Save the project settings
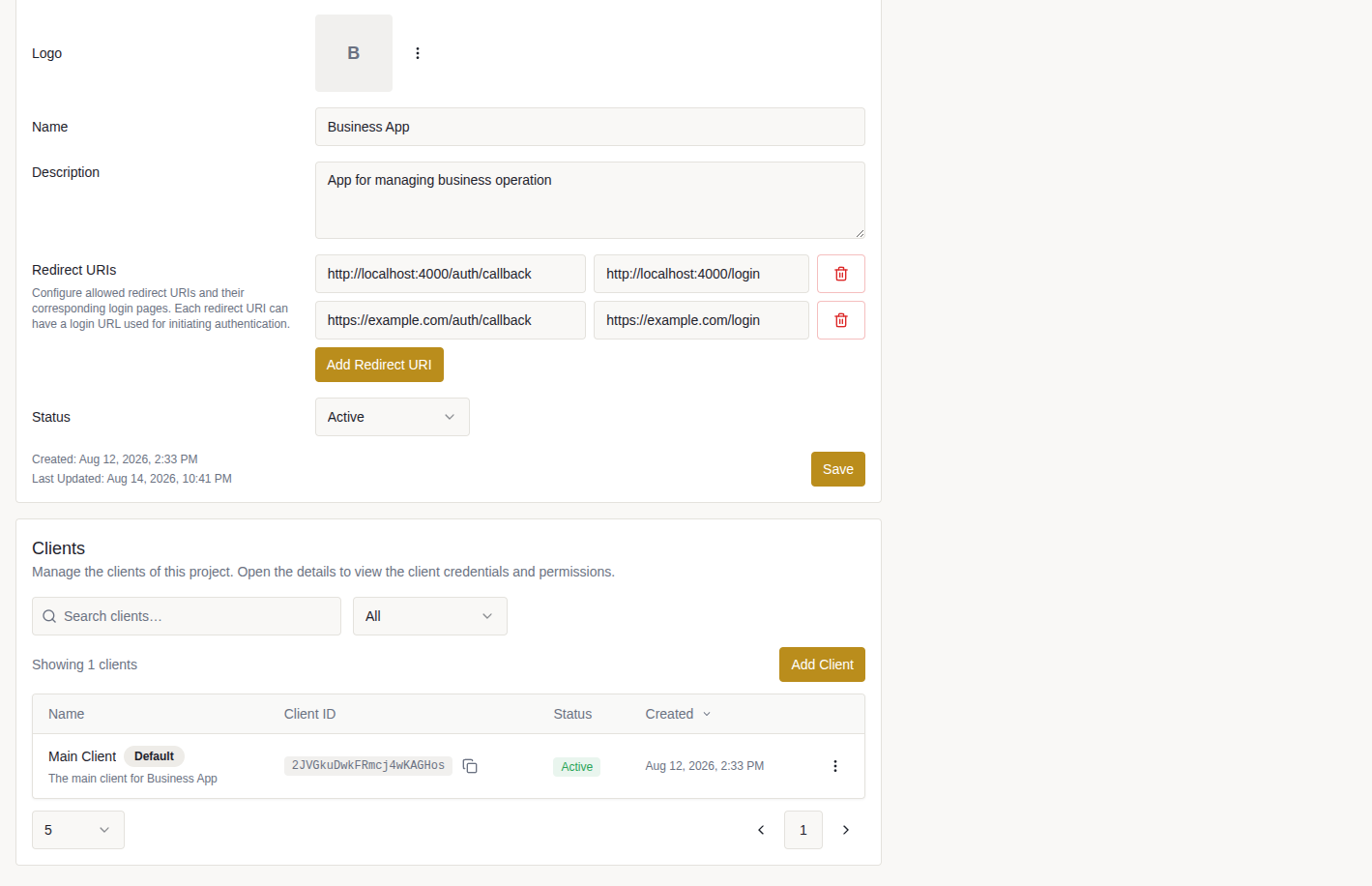This screenshot has width=1372, height=886. click(x=838, y=469)
